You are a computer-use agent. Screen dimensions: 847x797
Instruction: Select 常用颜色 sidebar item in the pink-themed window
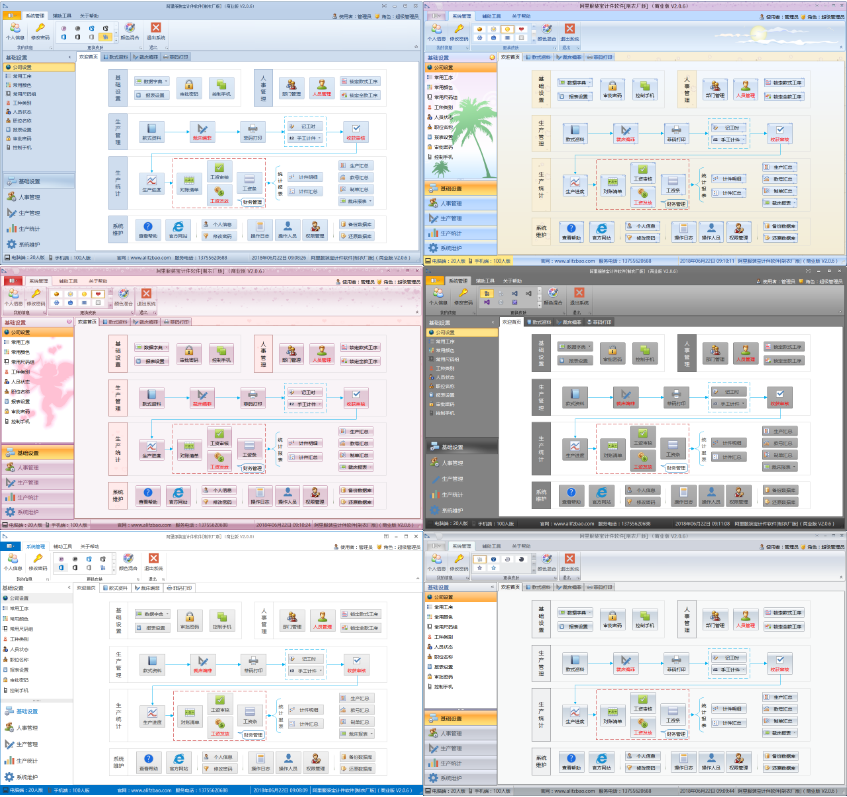click(x=22, y=351)
